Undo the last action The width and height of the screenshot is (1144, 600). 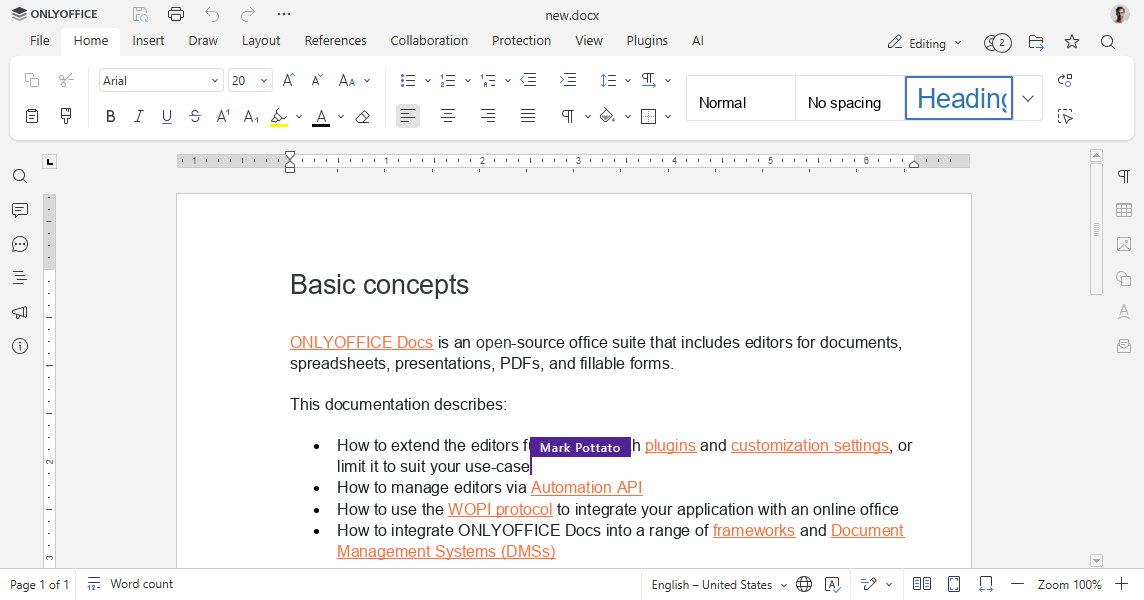point(212,14)
